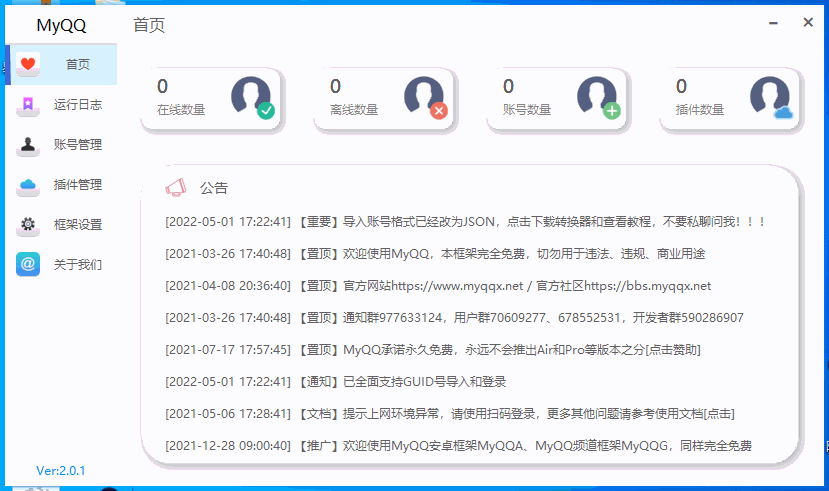Viewport: 829px width, 491px height.
Task: Close the MyQQ window
Action: coord(808,22)
